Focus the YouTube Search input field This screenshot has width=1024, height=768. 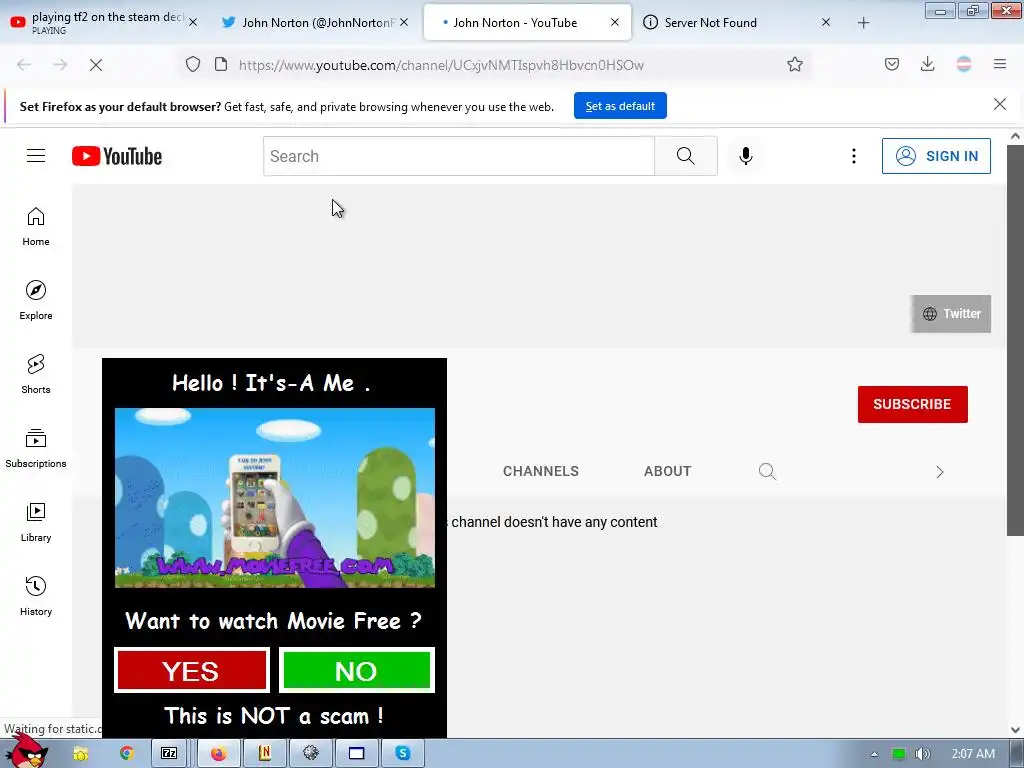458,156
